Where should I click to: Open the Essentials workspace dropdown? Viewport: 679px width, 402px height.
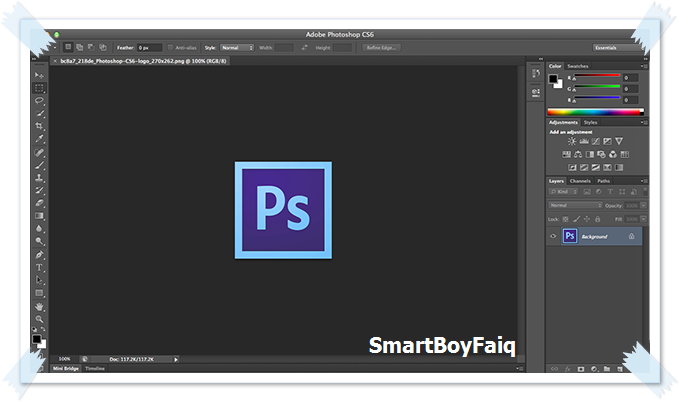[x=617, y=48]
